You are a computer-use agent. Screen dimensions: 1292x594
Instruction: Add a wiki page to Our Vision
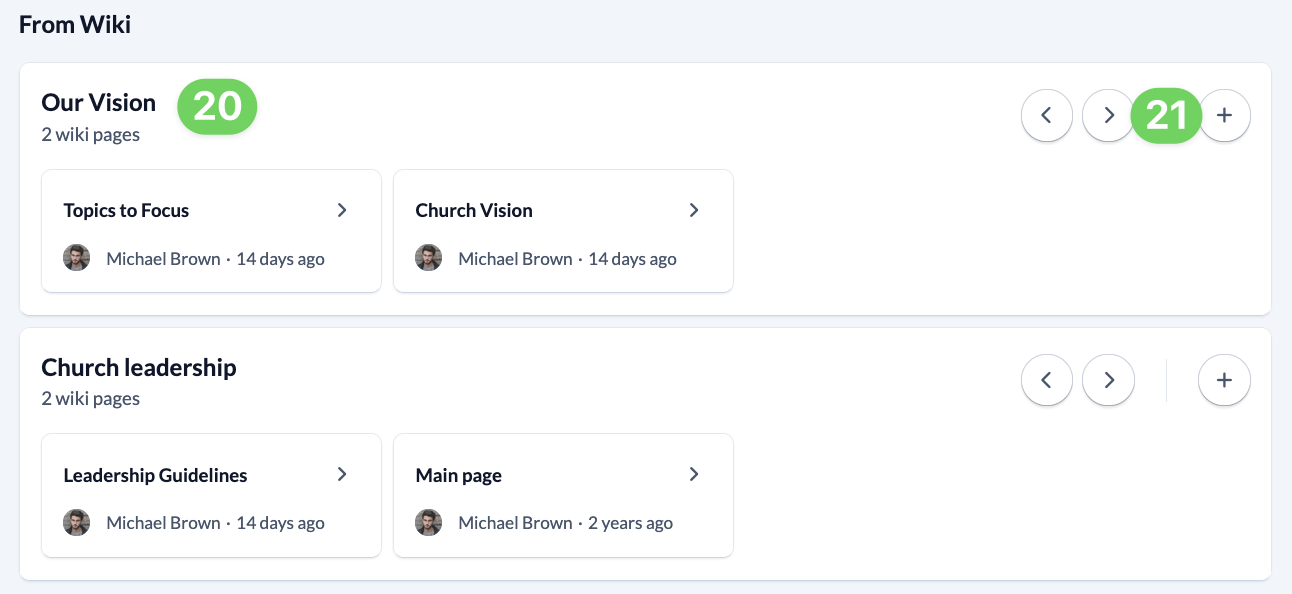coord(1224,115)
